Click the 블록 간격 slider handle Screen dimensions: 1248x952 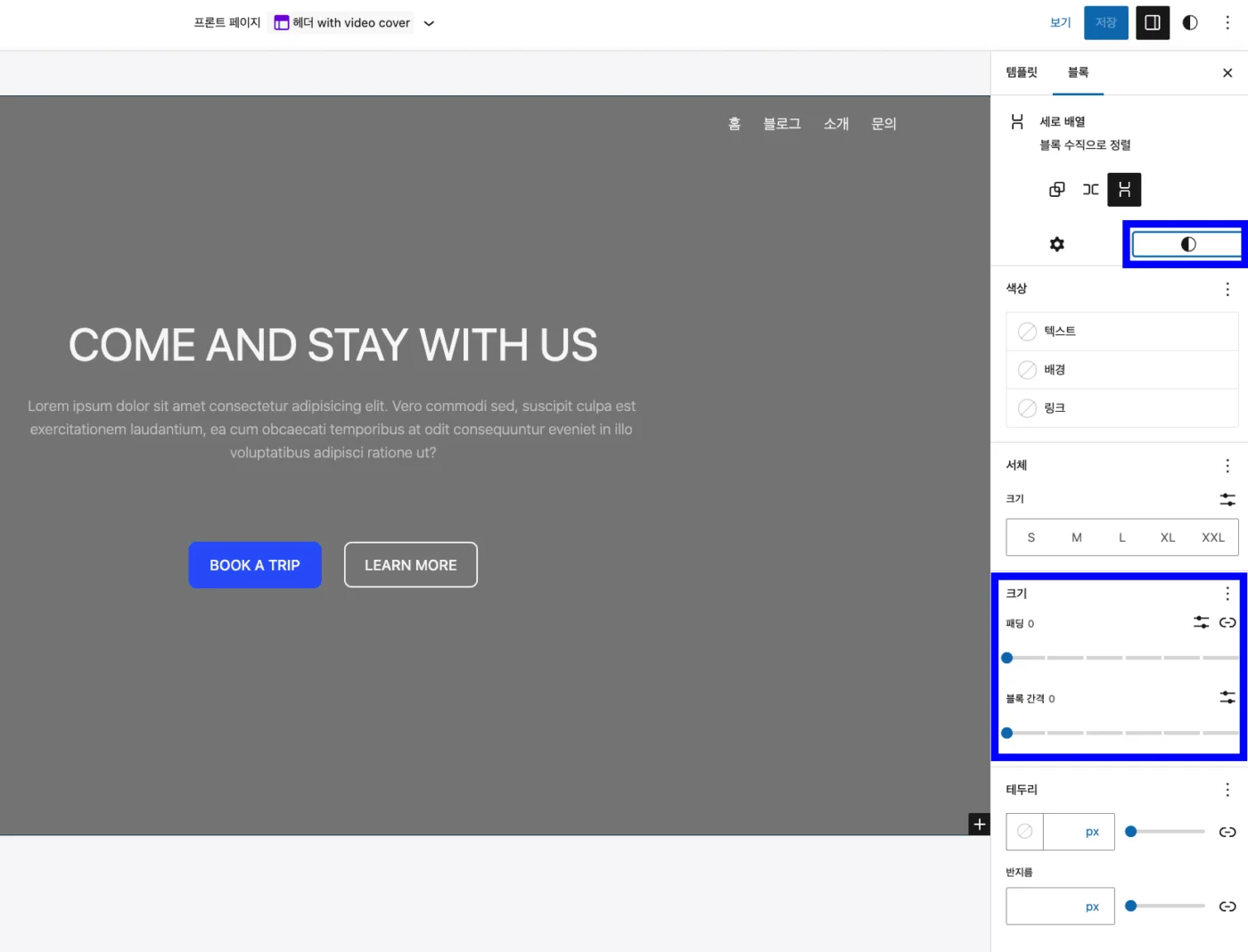pos(1007,733)
